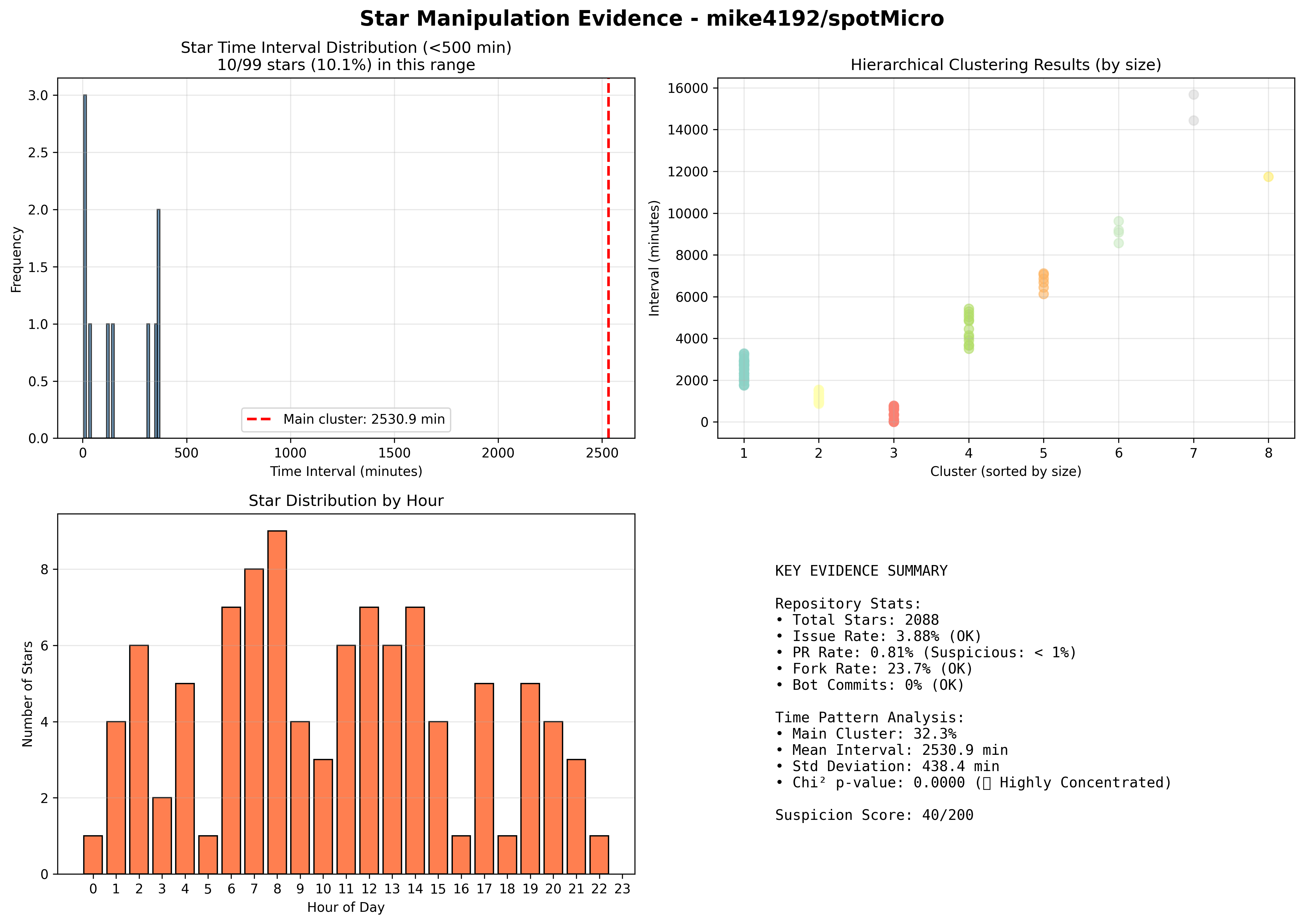This screenshot has height=924, width=1304.
Task: Select the hour 20 bar
Action: point(553,798)
